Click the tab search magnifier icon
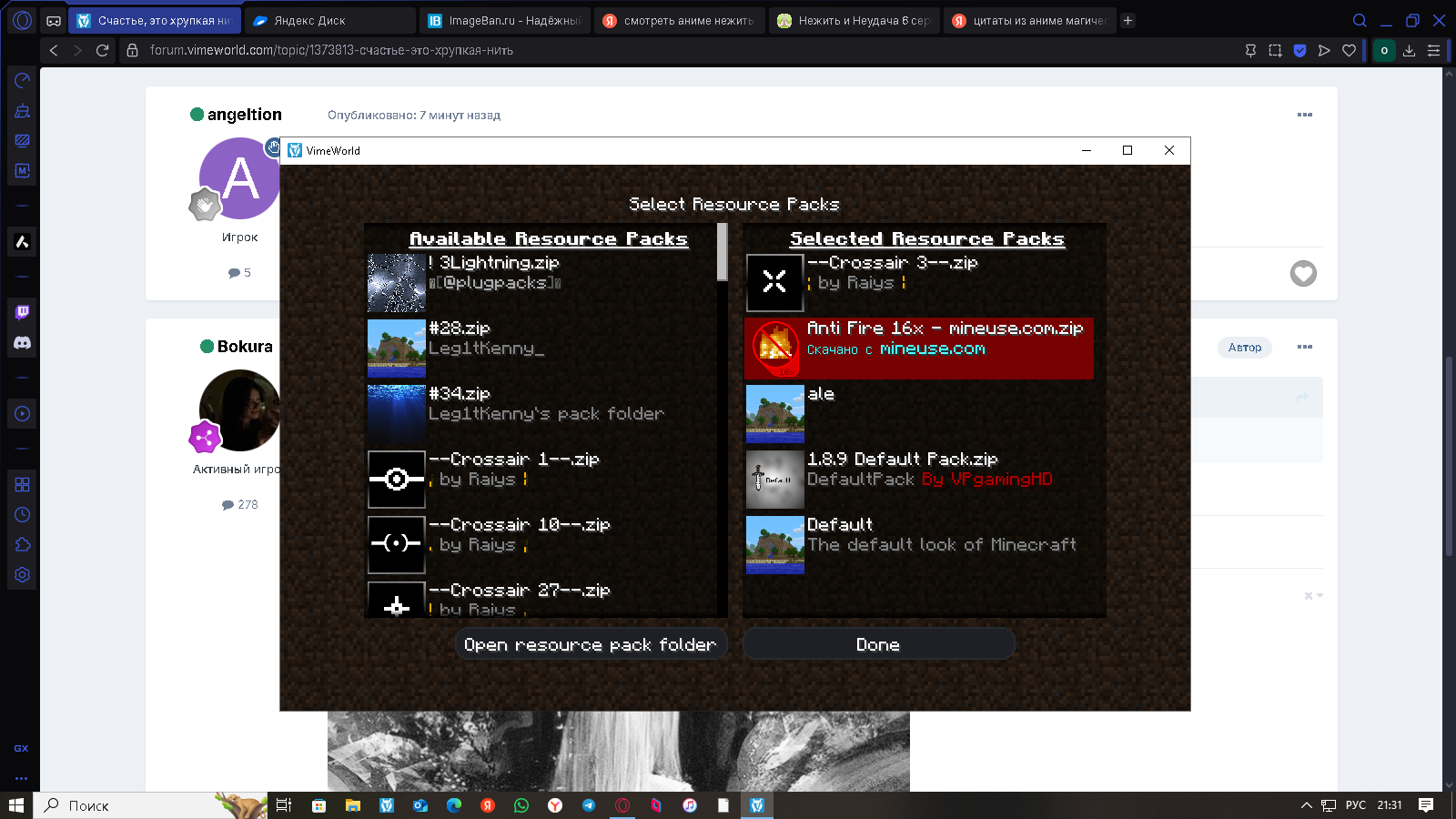The width and height of the screenshot is (1456, 819). tap(1360, 20)
